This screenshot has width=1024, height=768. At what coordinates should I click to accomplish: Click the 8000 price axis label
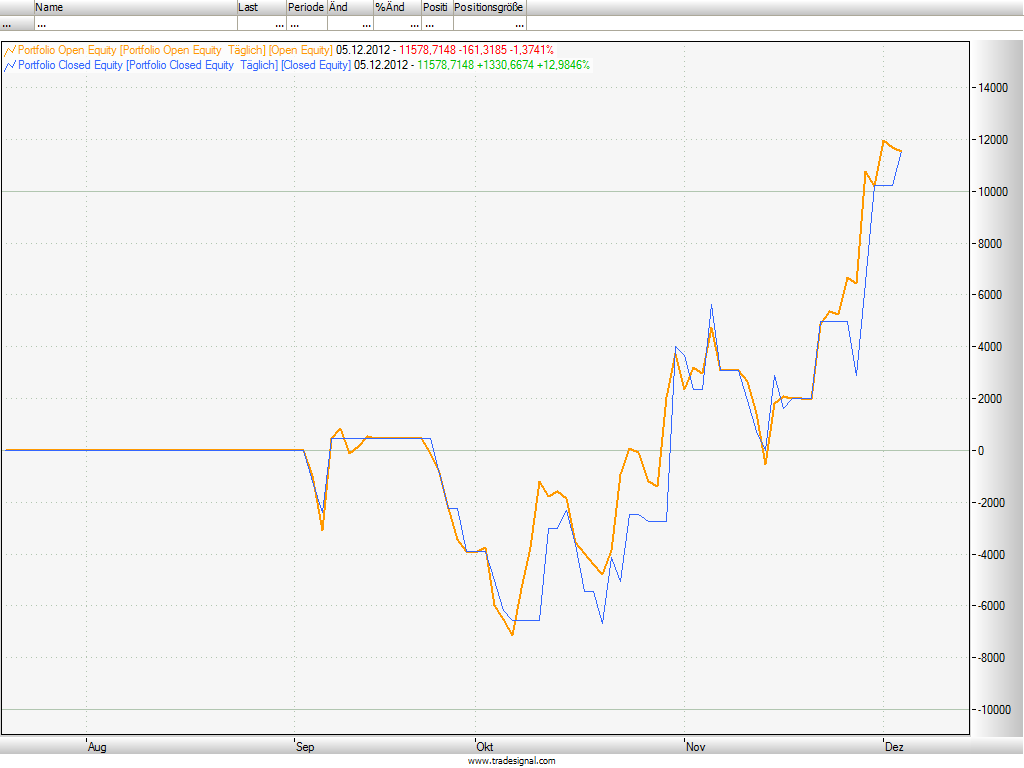pos(990,244)
